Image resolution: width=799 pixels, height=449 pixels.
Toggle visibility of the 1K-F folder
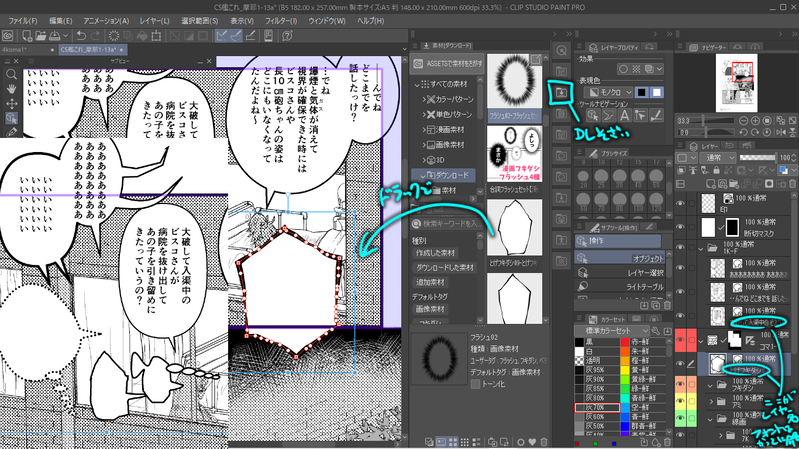tap(680, 248)
